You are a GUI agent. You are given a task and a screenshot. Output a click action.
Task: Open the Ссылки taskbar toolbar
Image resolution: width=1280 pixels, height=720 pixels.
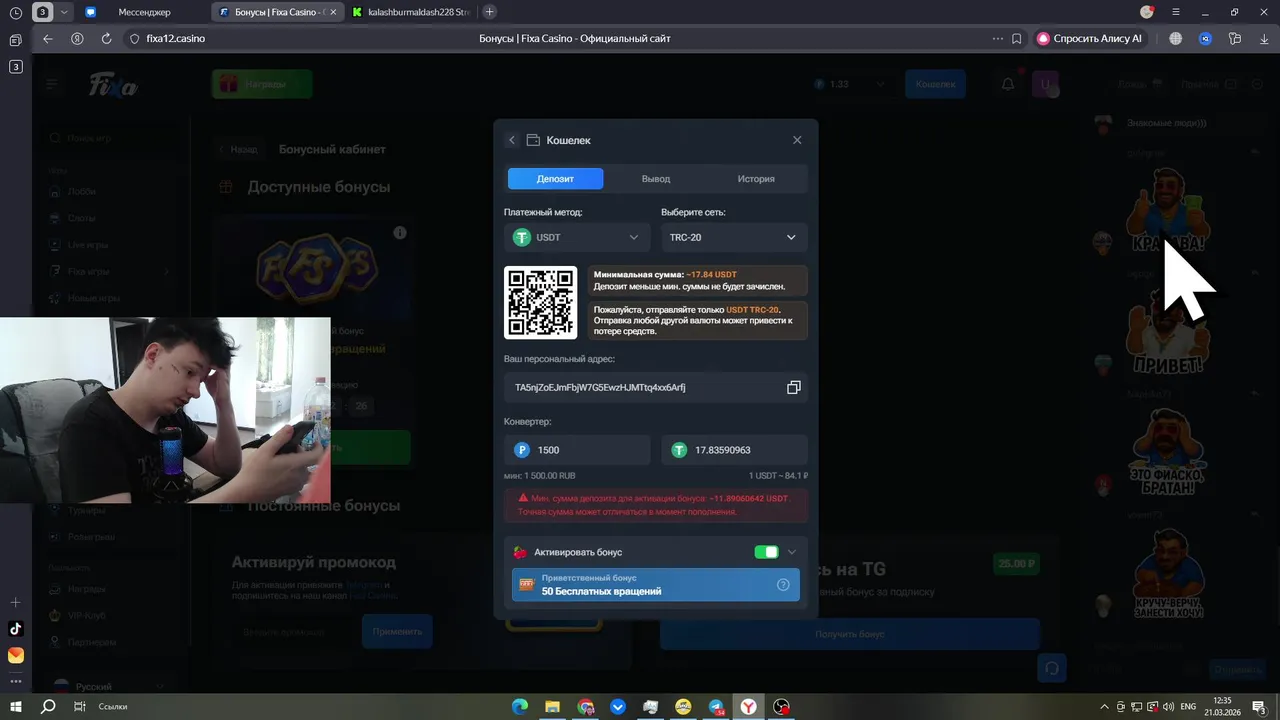pos(113,707)
